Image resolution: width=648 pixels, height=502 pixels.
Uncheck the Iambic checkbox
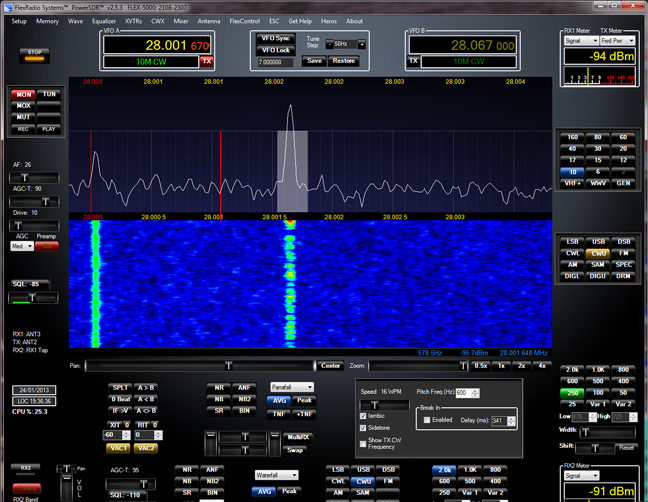coord(363,416)
